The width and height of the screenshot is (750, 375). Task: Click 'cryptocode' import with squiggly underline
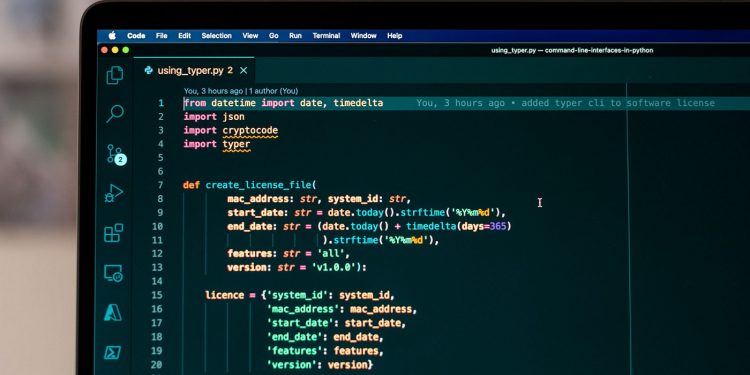coord(250,131)
